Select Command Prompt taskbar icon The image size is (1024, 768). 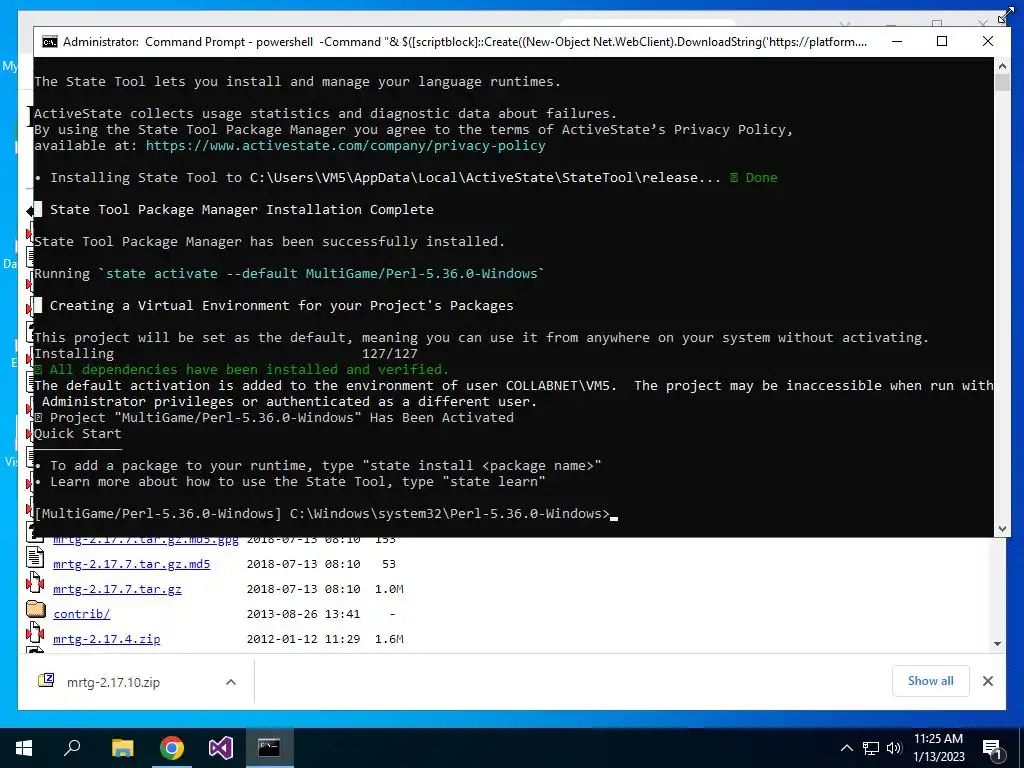pos(269,747)
